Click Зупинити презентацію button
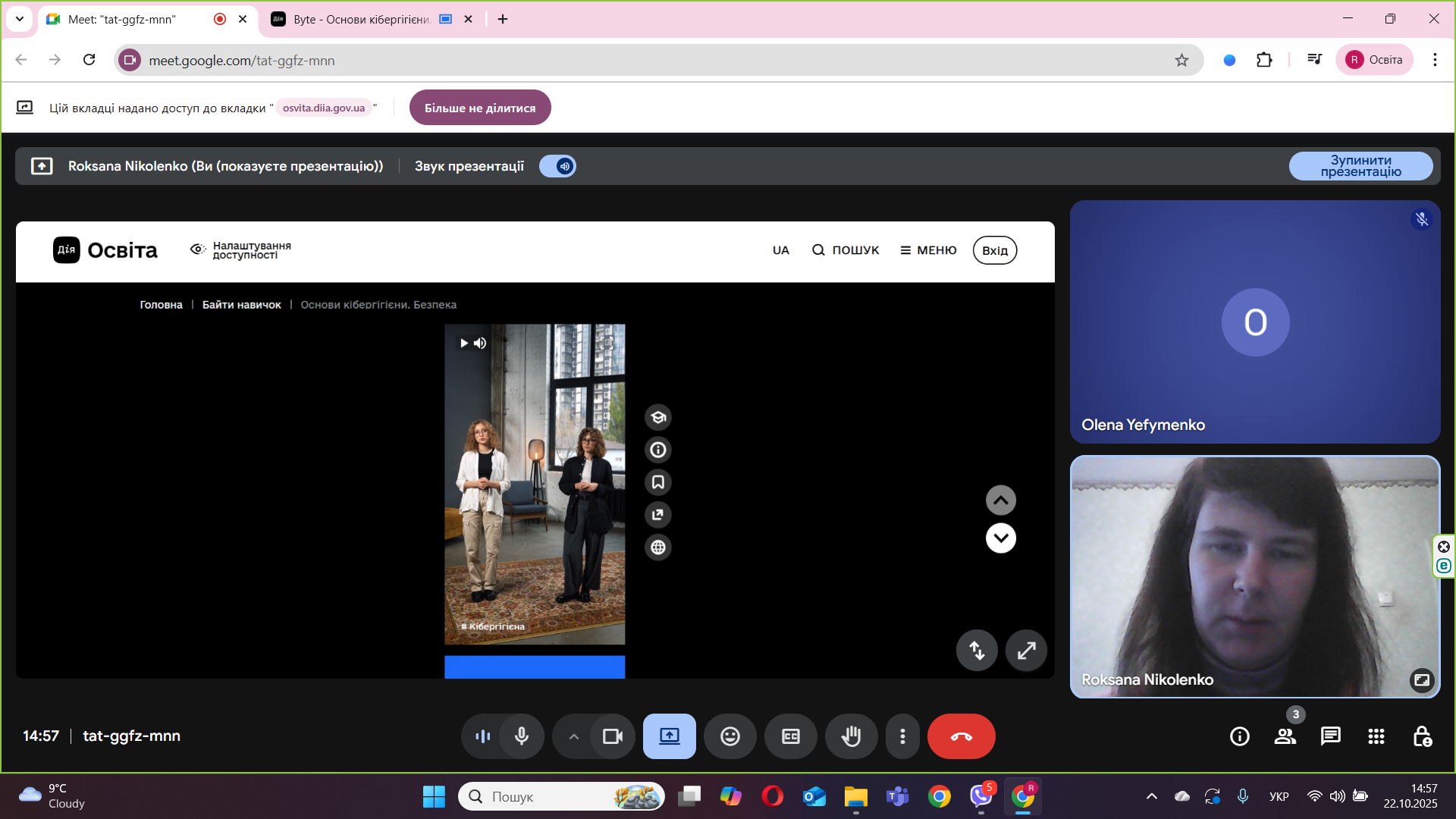The image size is (1456, 819). (1360, 166)
